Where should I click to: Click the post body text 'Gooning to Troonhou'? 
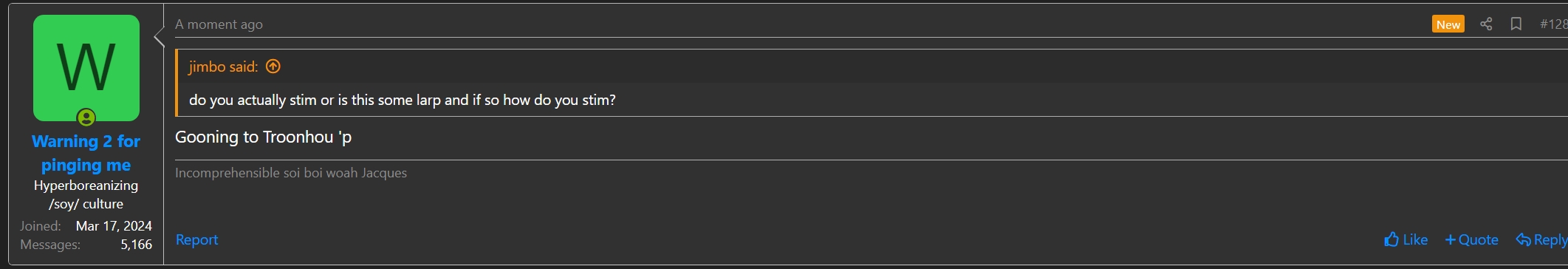pos(254,137)
